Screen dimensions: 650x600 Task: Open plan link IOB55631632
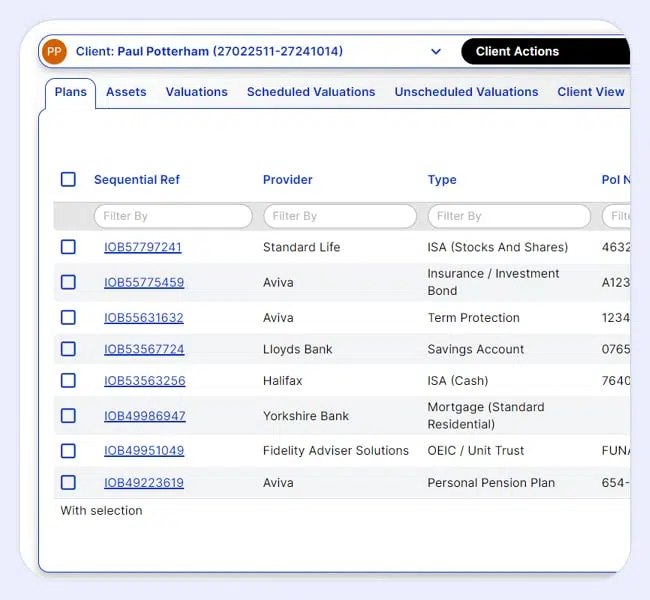pyautogui.click(x=144, y=318)
